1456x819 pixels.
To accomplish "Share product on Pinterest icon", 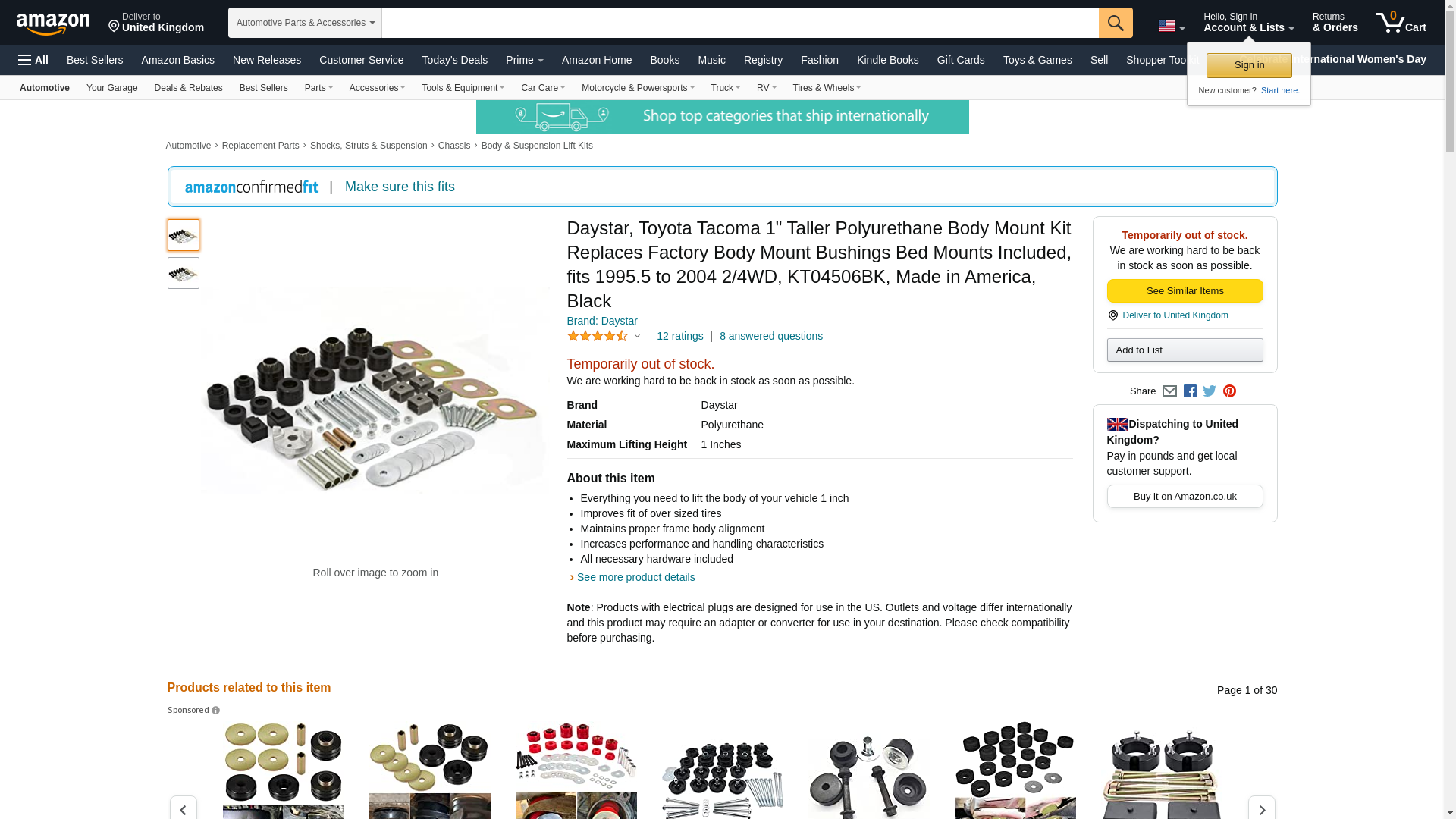I will click(x=1229, y=391).
